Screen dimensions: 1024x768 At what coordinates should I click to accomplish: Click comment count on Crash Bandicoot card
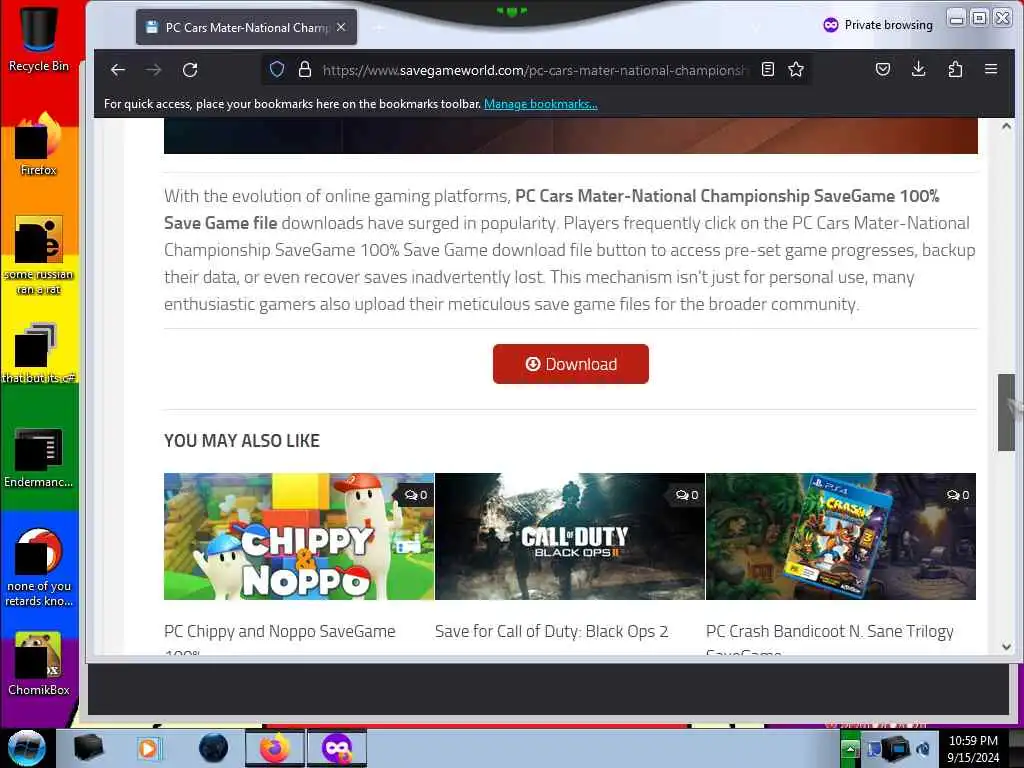957,495
